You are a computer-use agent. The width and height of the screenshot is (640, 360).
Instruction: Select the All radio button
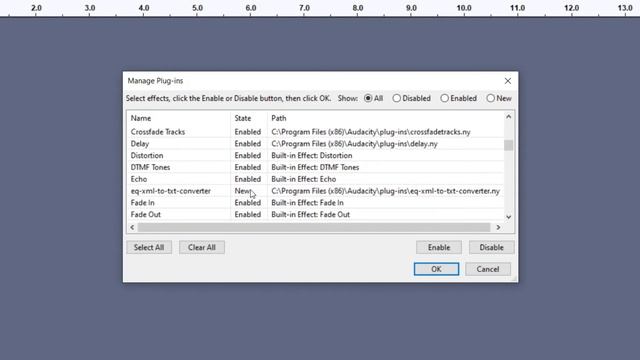coord(373,98)
